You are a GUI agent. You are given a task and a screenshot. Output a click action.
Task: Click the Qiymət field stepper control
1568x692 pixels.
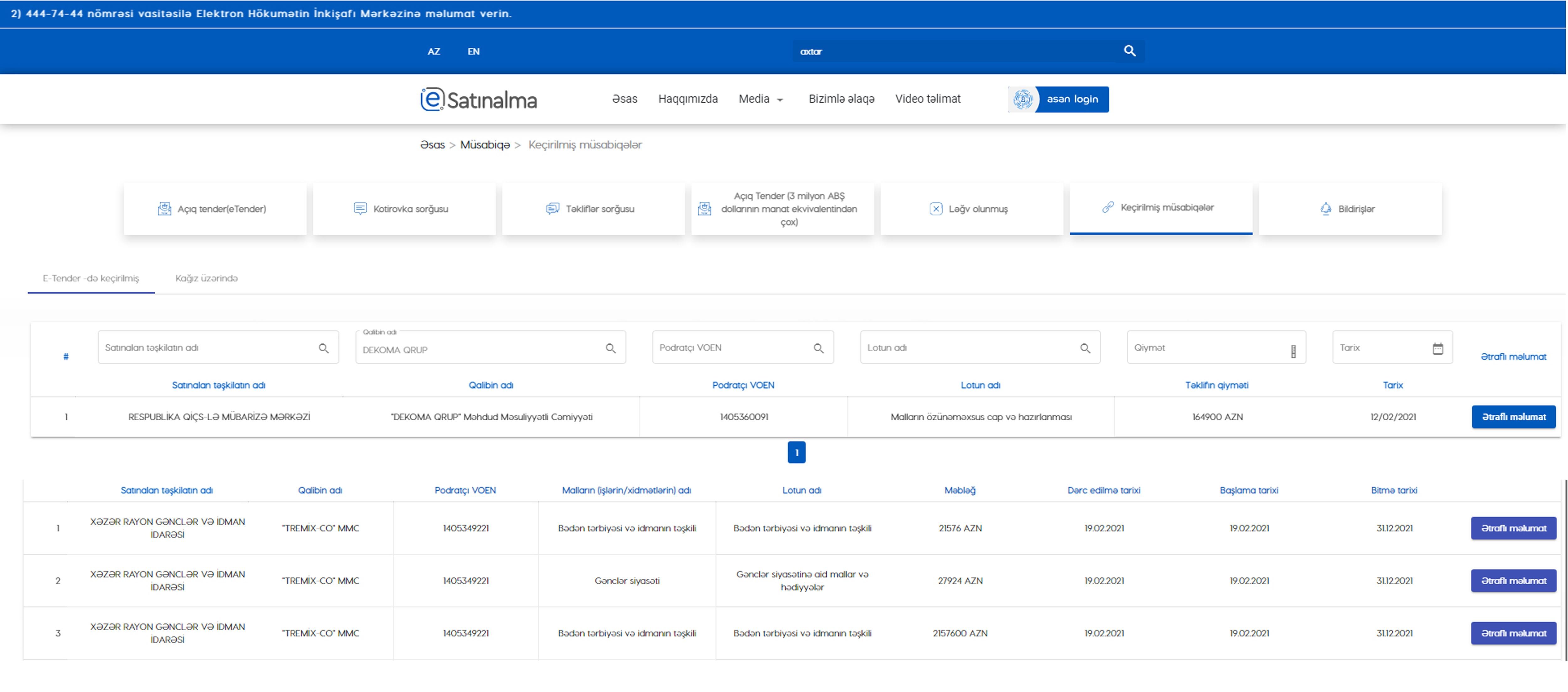coord(1293,351)
